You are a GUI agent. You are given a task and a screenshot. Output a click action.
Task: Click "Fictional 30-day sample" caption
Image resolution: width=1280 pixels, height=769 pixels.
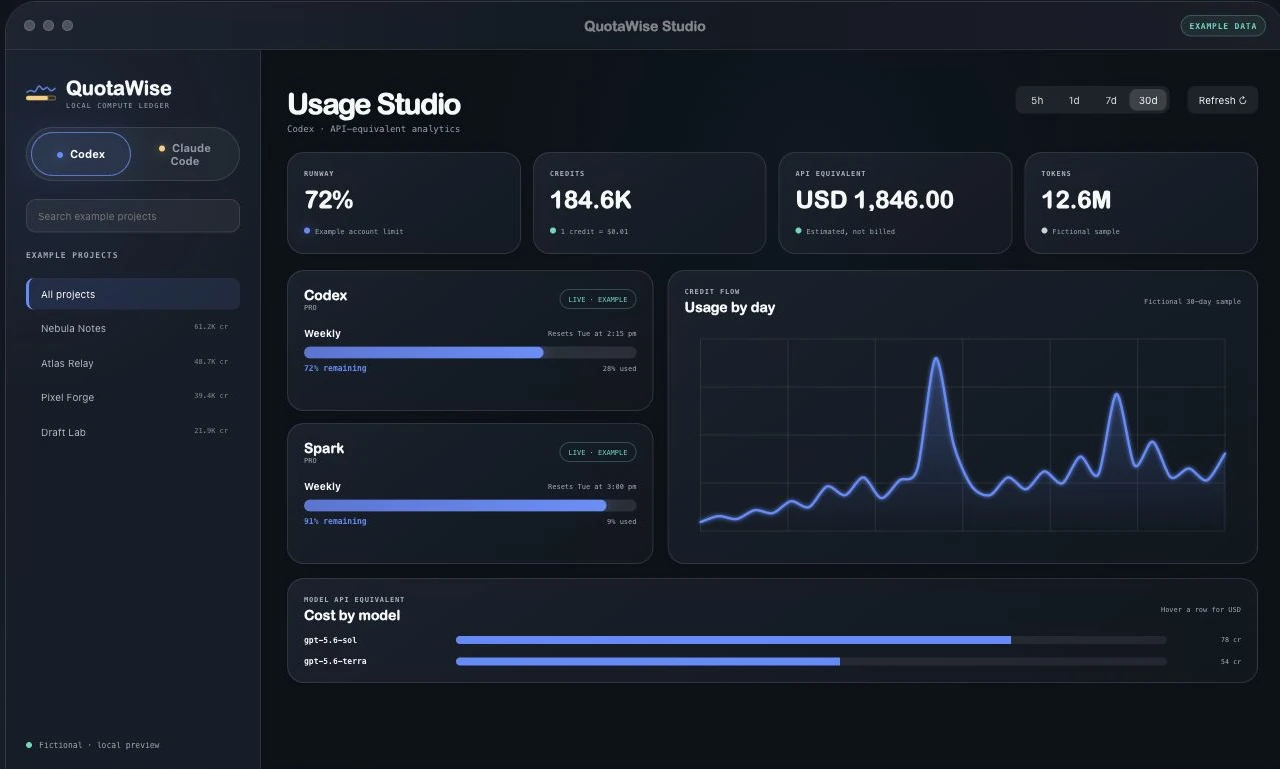coord(1192,301)
